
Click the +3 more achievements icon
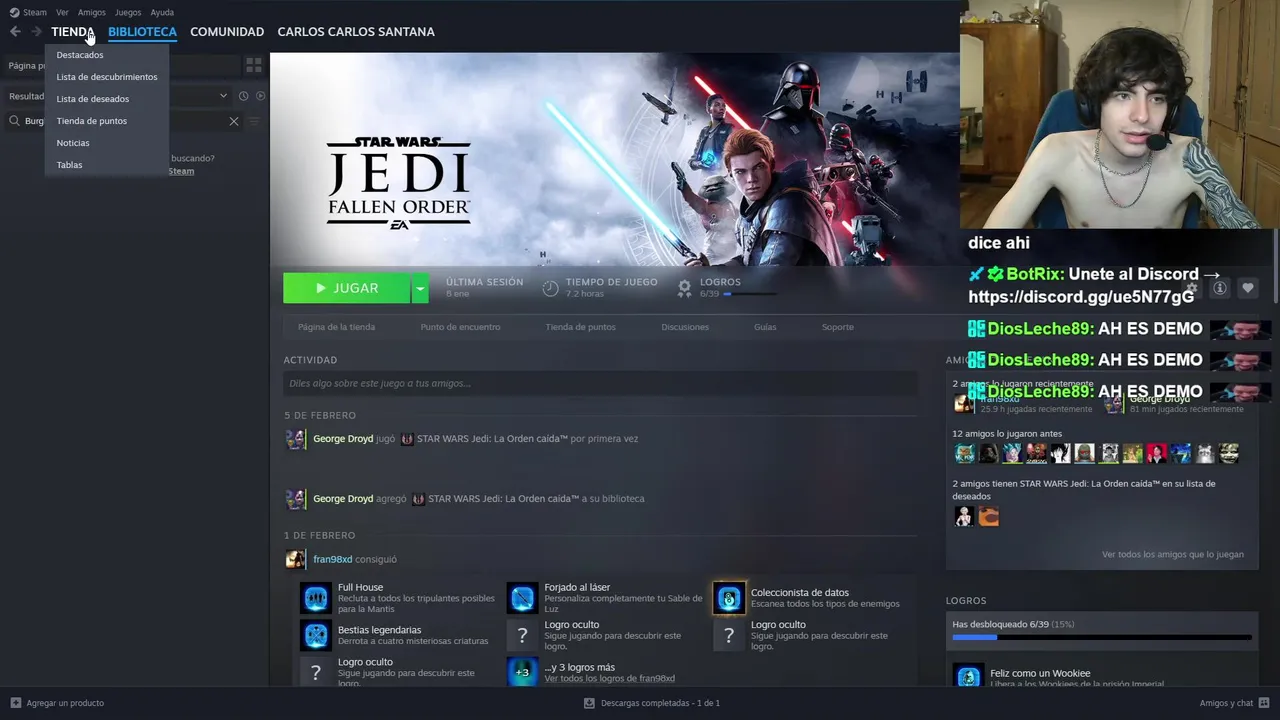522,672
